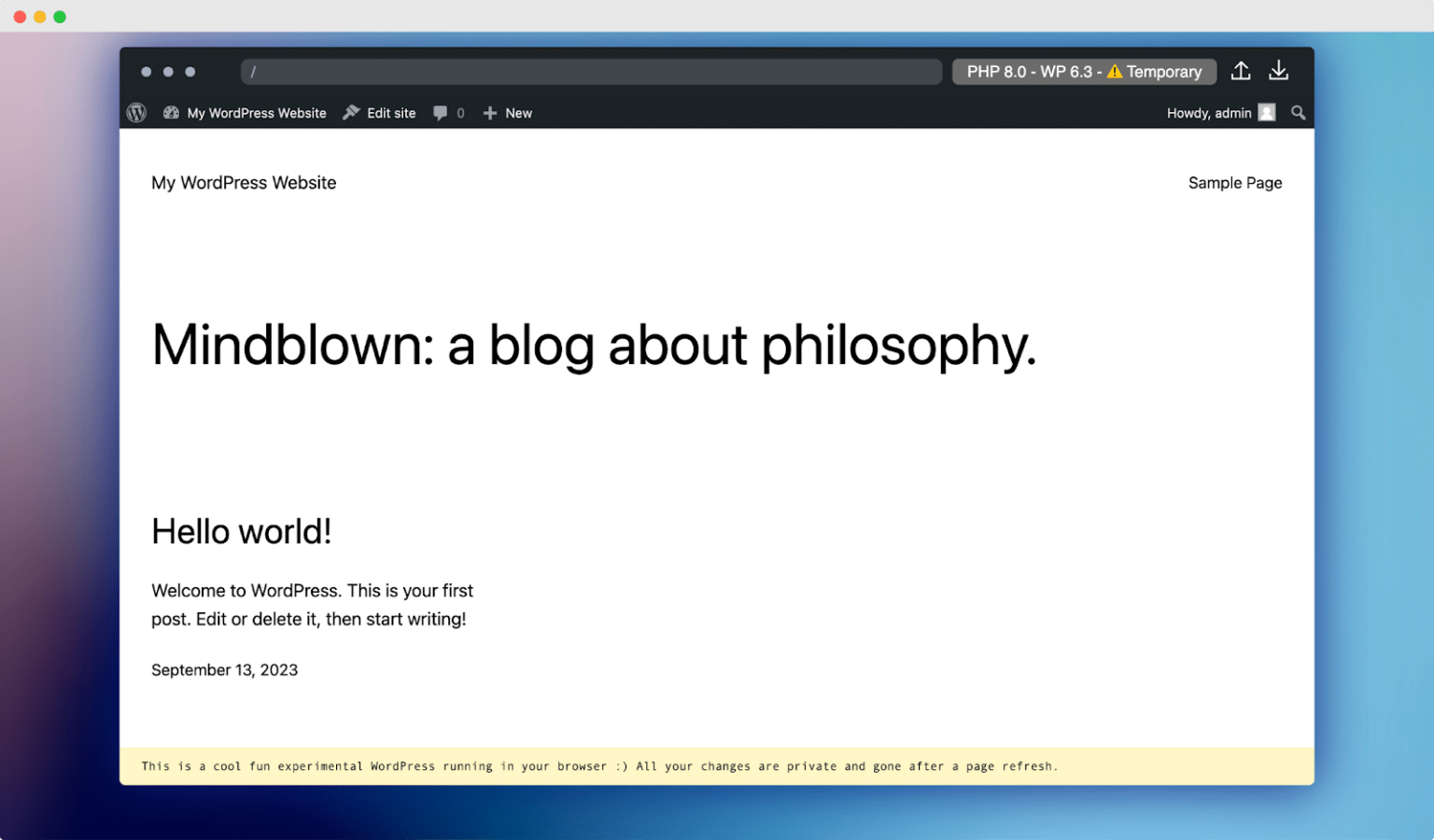Click the WordPress logo in the admin bar
Image resolution: width=1434 pixels, height=840 pixels.
coord(136,112)
